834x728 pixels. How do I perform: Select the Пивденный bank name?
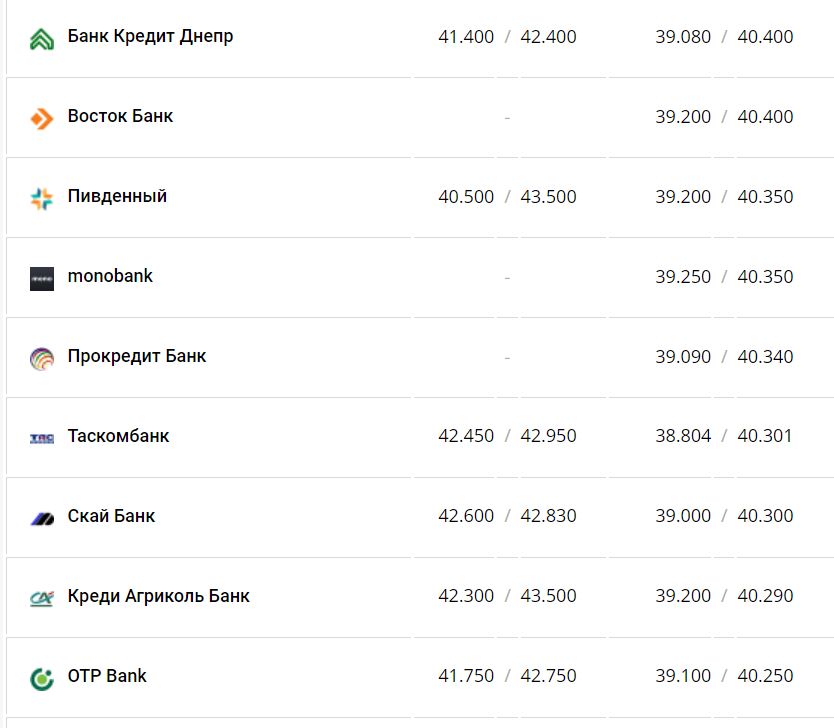tap(117, 196)
